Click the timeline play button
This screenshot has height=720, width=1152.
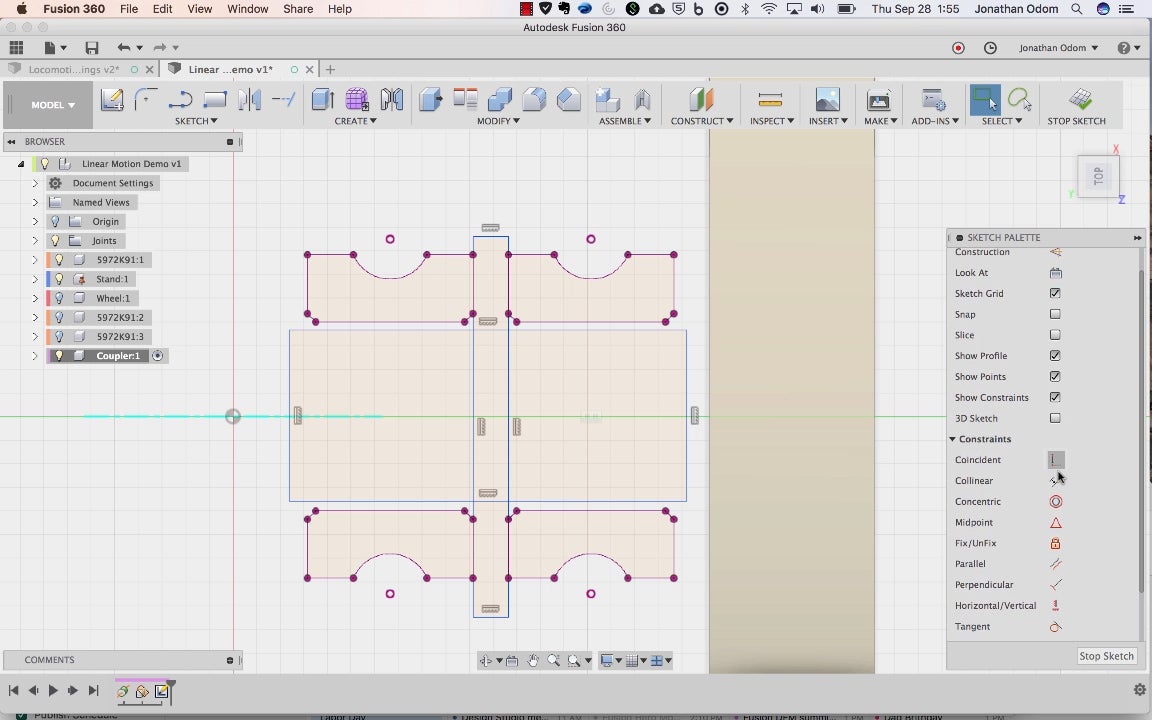tap(53, 690)
